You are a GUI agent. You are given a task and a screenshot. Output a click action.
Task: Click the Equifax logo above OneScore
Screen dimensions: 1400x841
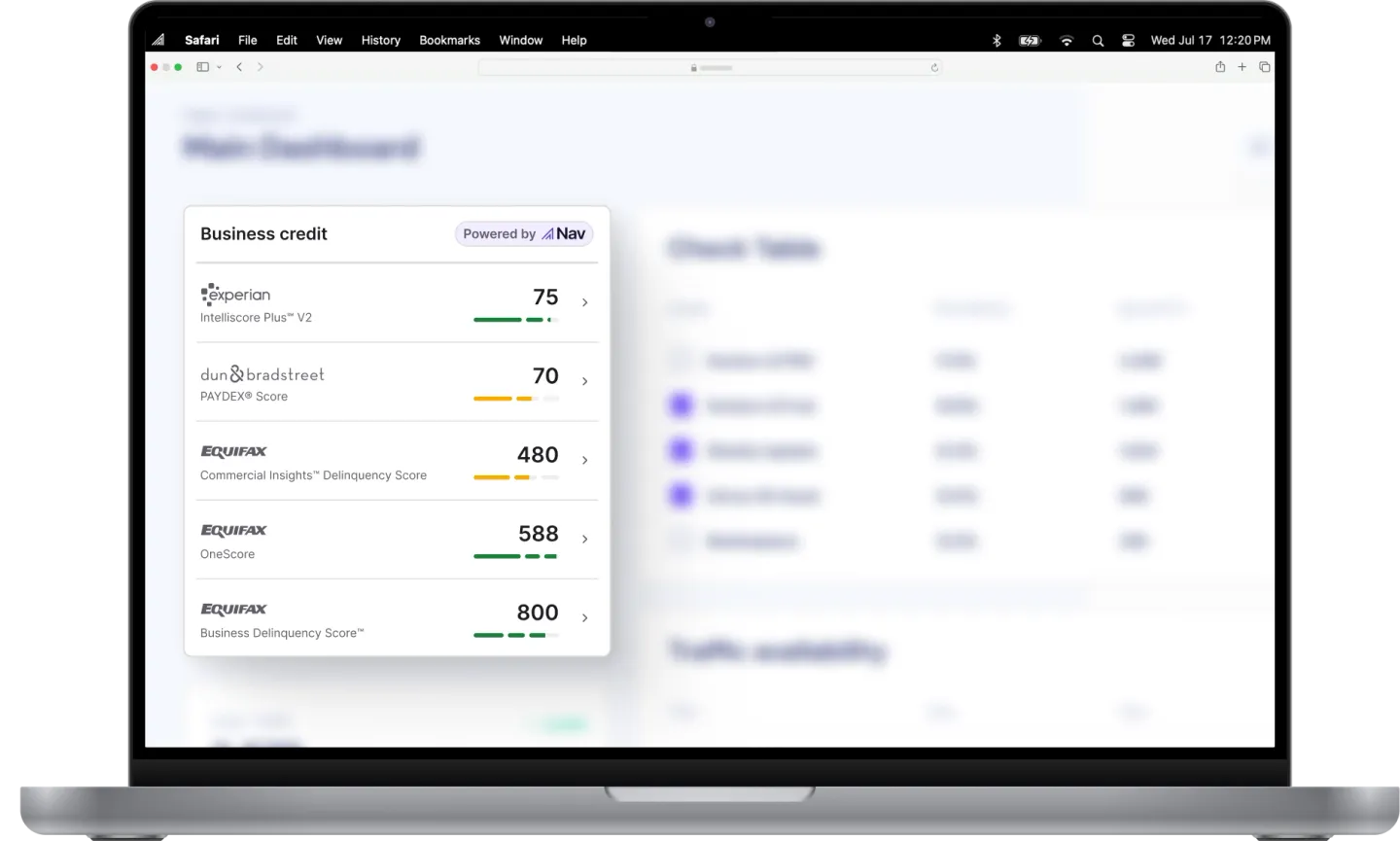[233, 530]
